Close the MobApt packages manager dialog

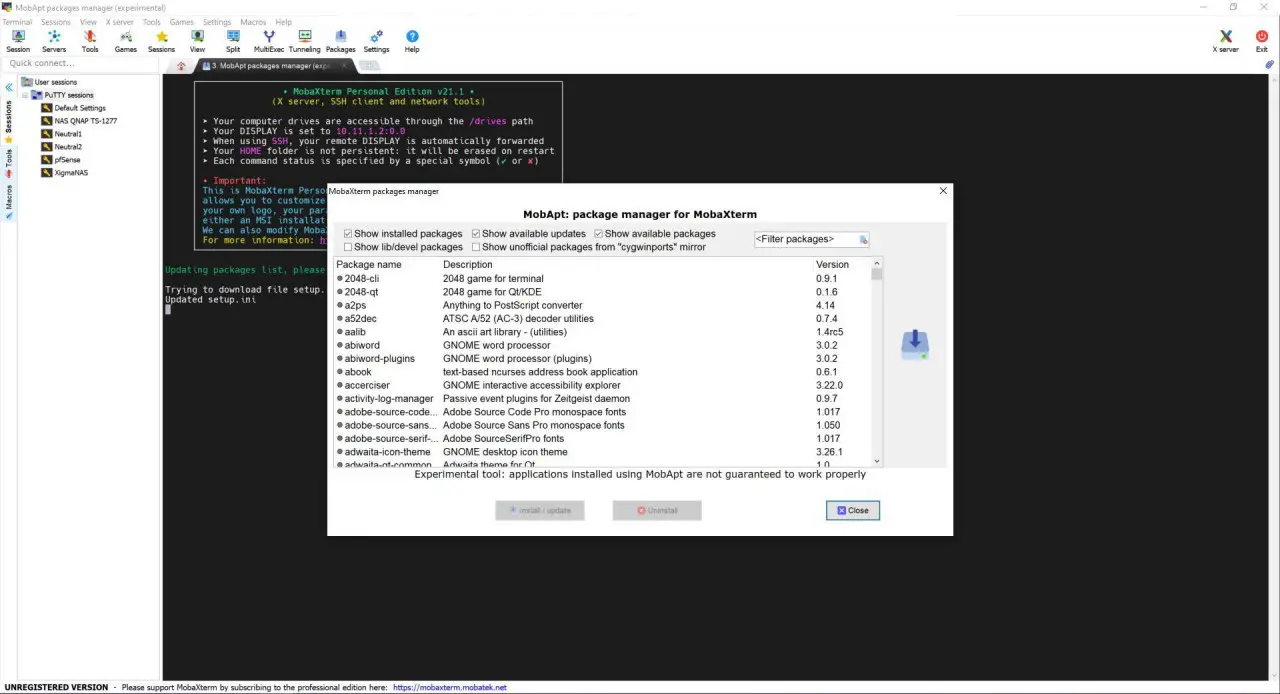point(853,510)
